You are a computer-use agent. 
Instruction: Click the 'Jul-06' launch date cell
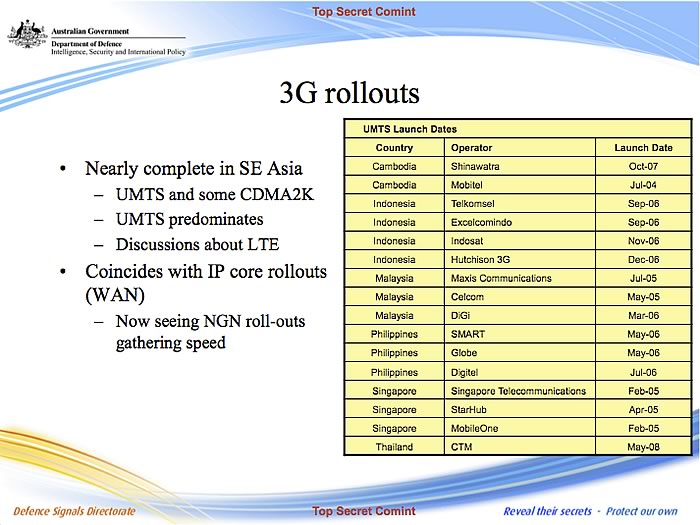(x=643, y=372)
